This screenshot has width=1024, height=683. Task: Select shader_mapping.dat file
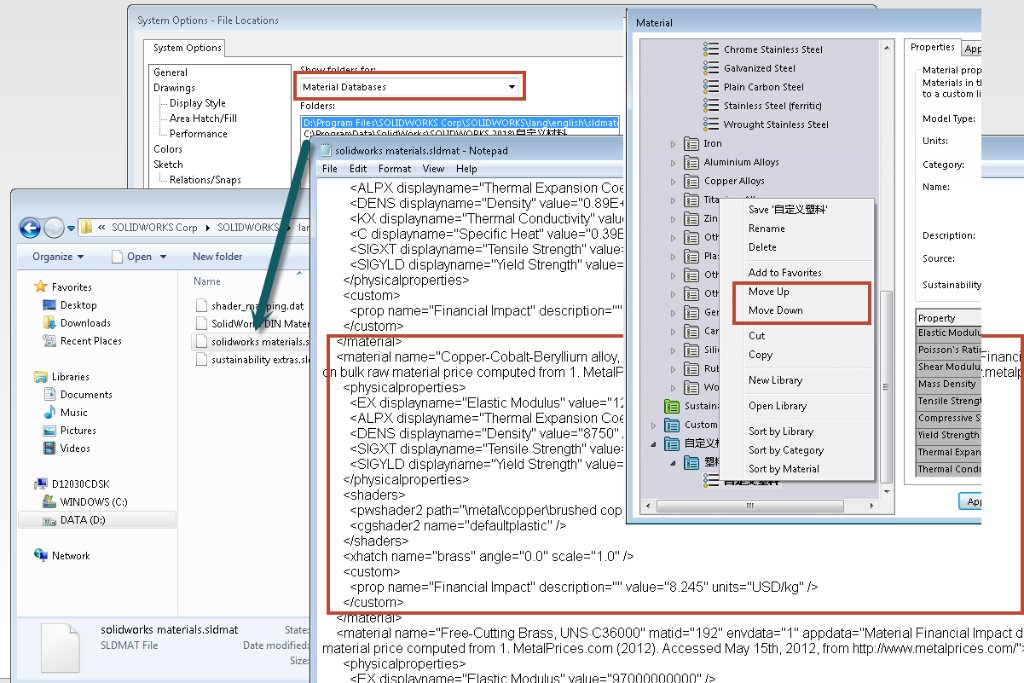coord(257,306)
